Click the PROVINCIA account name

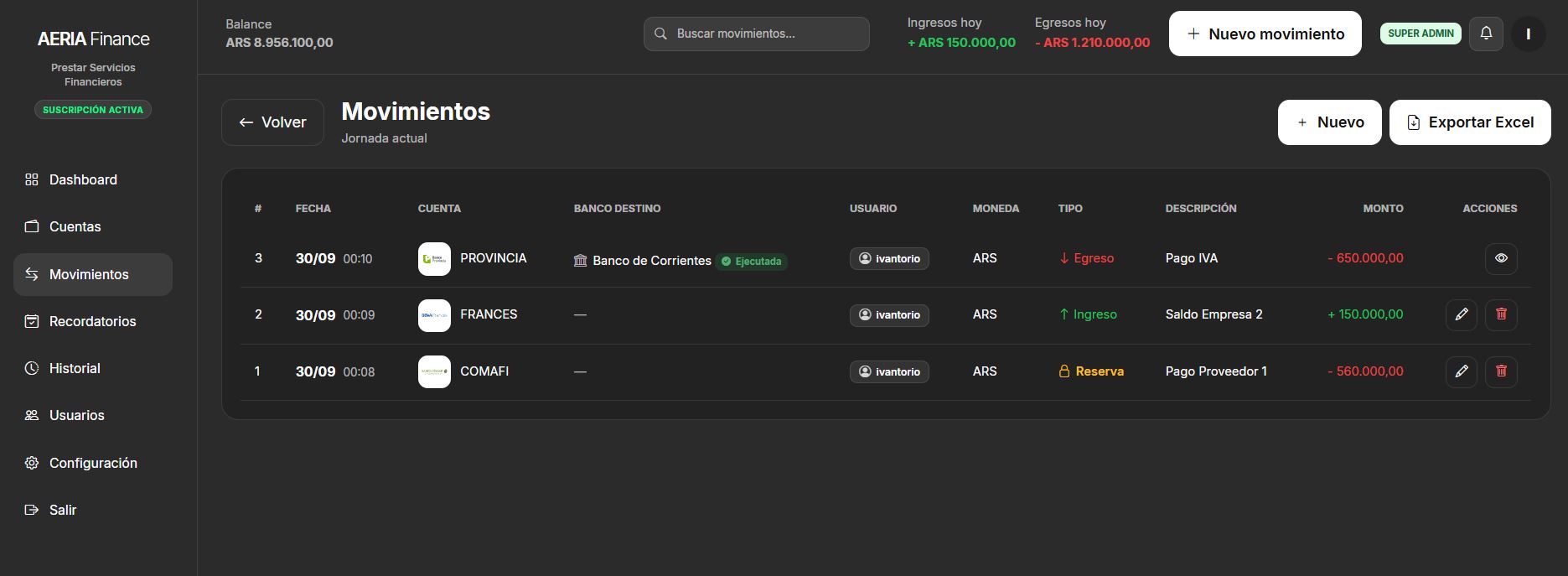tap(494, 258)
